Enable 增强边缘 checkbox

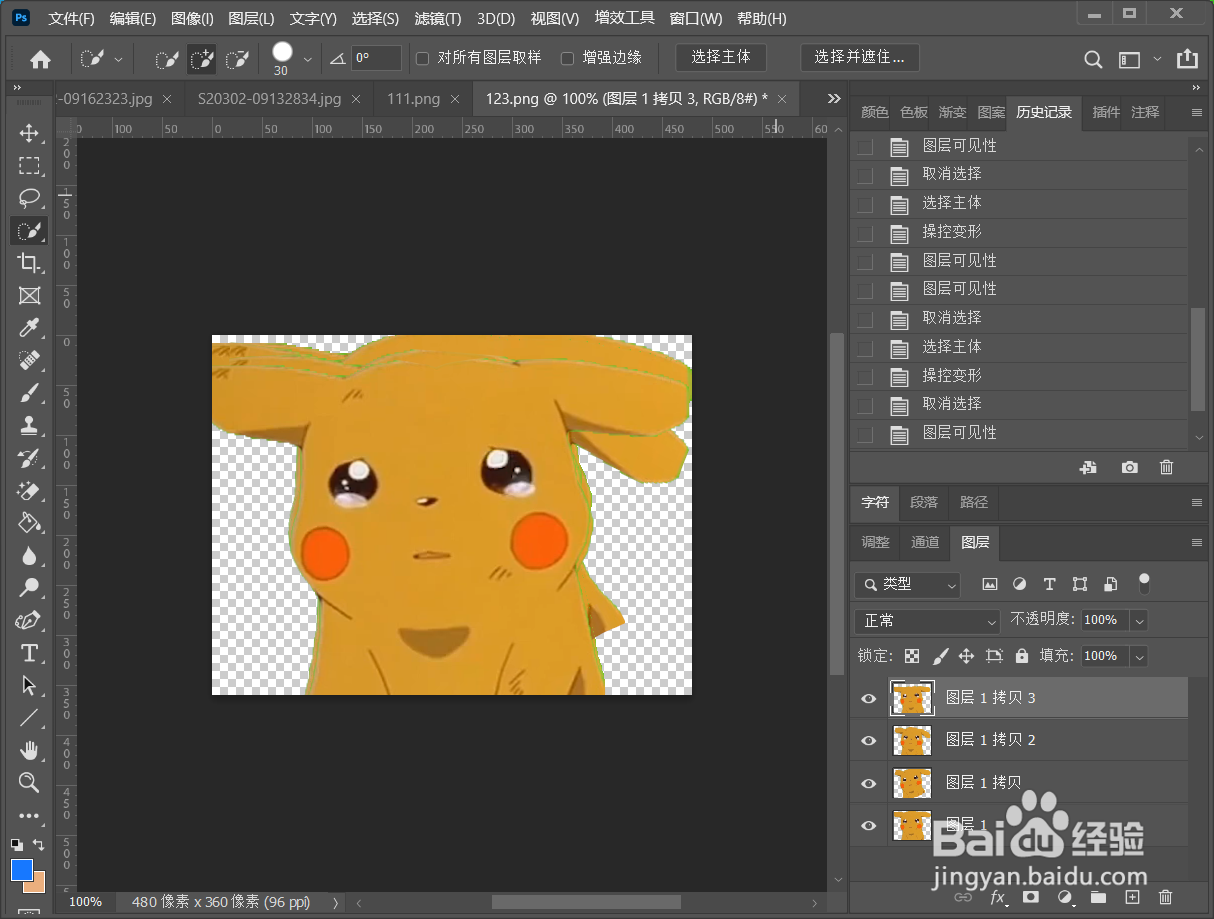point(567,58)
